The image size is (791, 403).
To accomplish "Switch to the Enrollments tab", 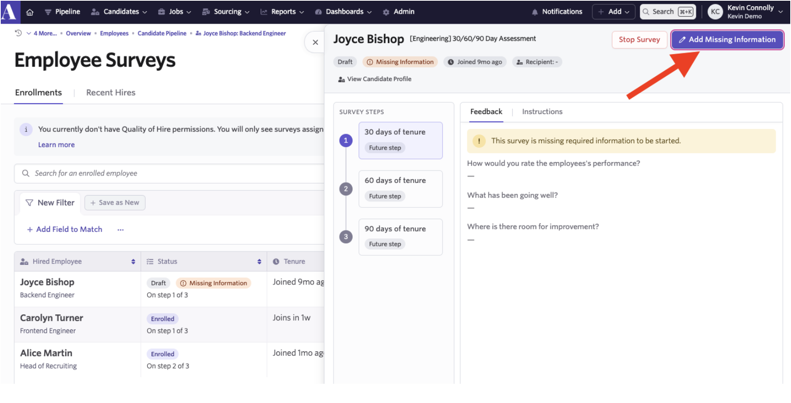I will pyautogui.click(x=38, y=93).
